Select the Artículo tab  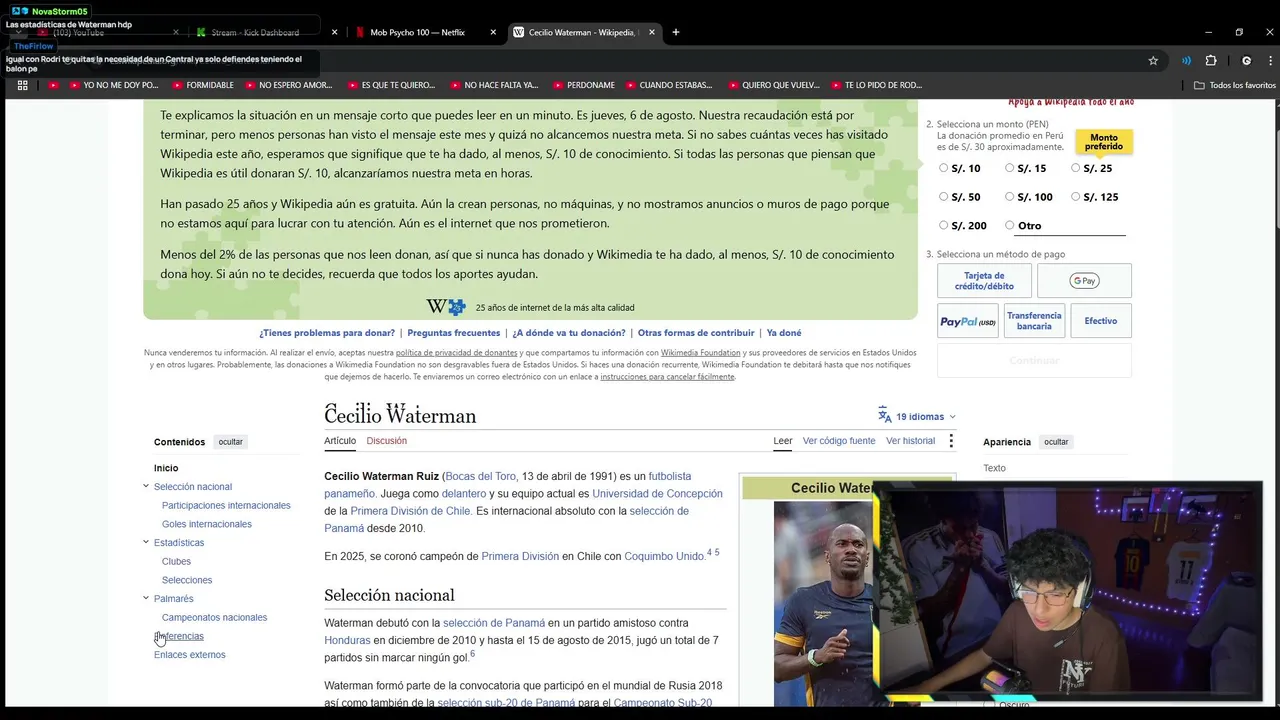340,441
